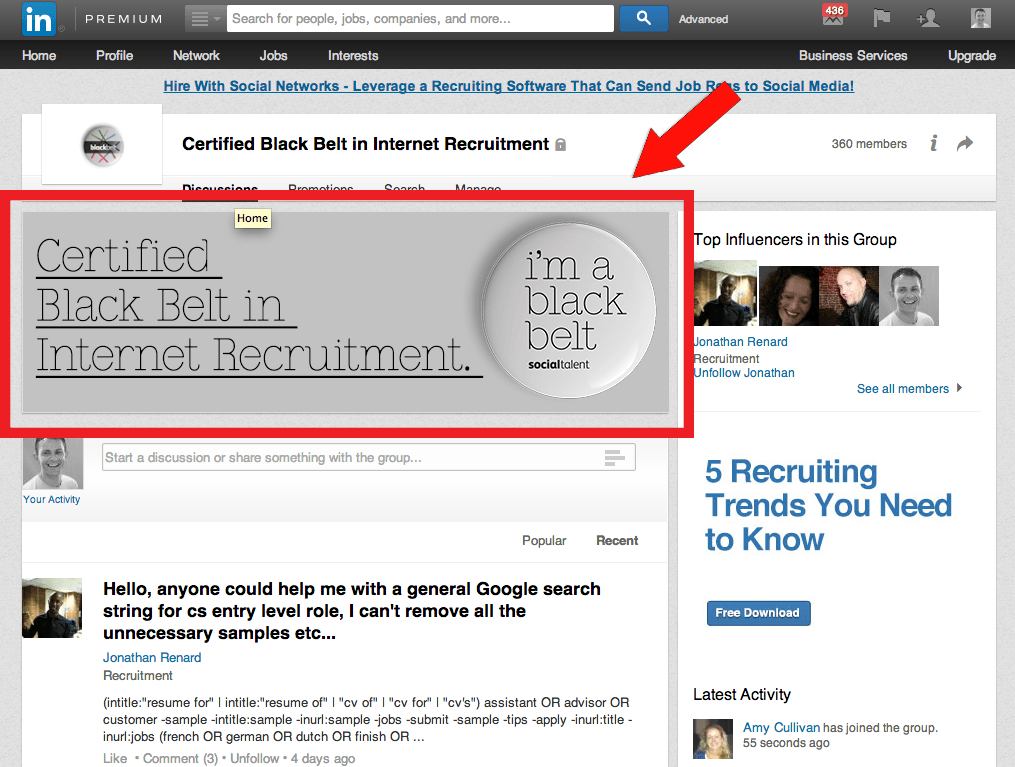Click first top influencer photo
This screenshot has width=1015, height=767.
(725, 293)
